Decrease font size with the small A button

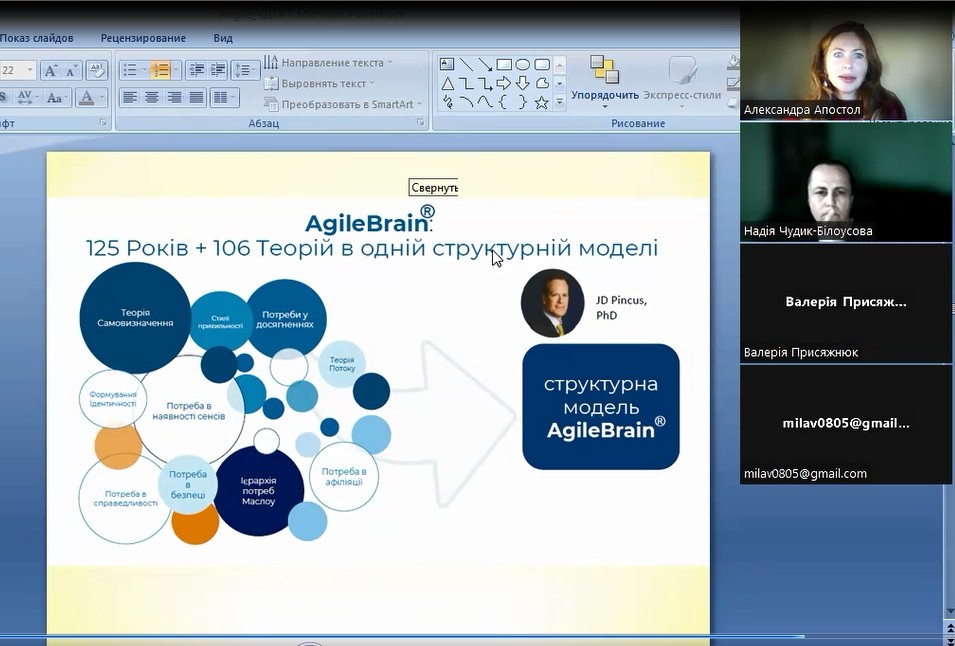pyautogui.click(x=71, y=71)
